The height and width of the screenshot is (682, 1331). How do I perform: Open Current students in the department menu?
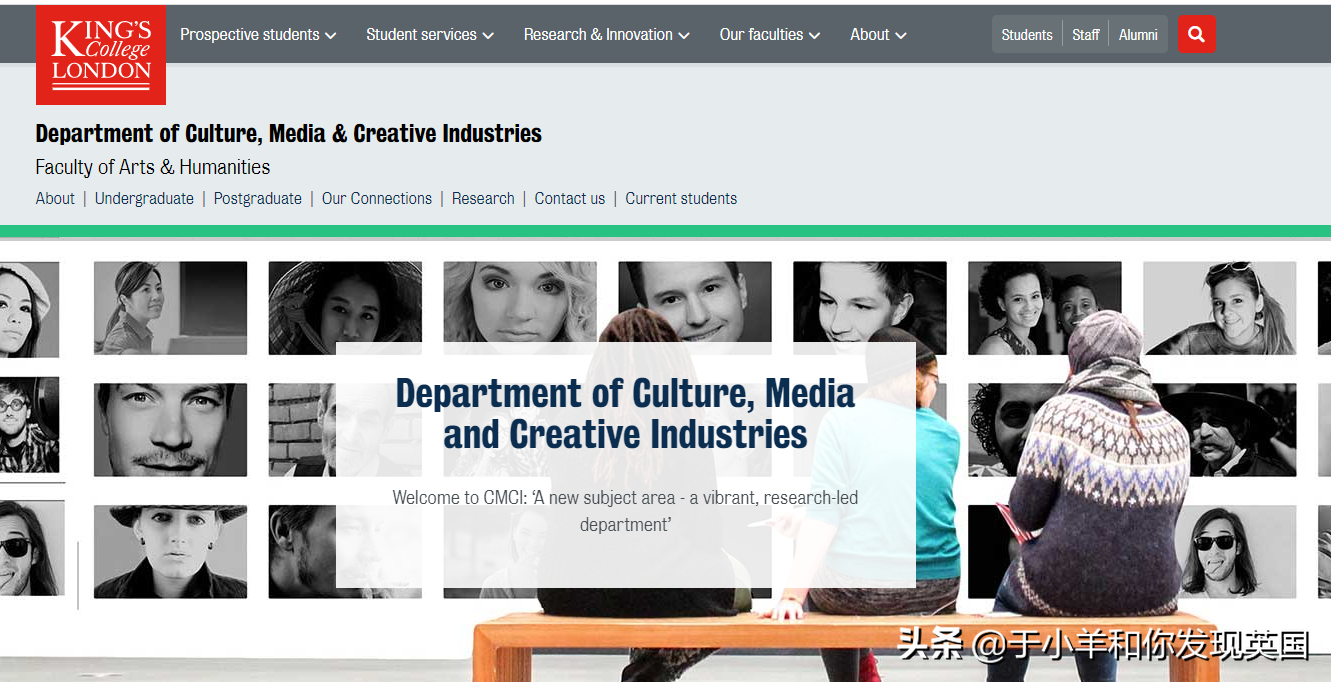(x=681, y=198)
